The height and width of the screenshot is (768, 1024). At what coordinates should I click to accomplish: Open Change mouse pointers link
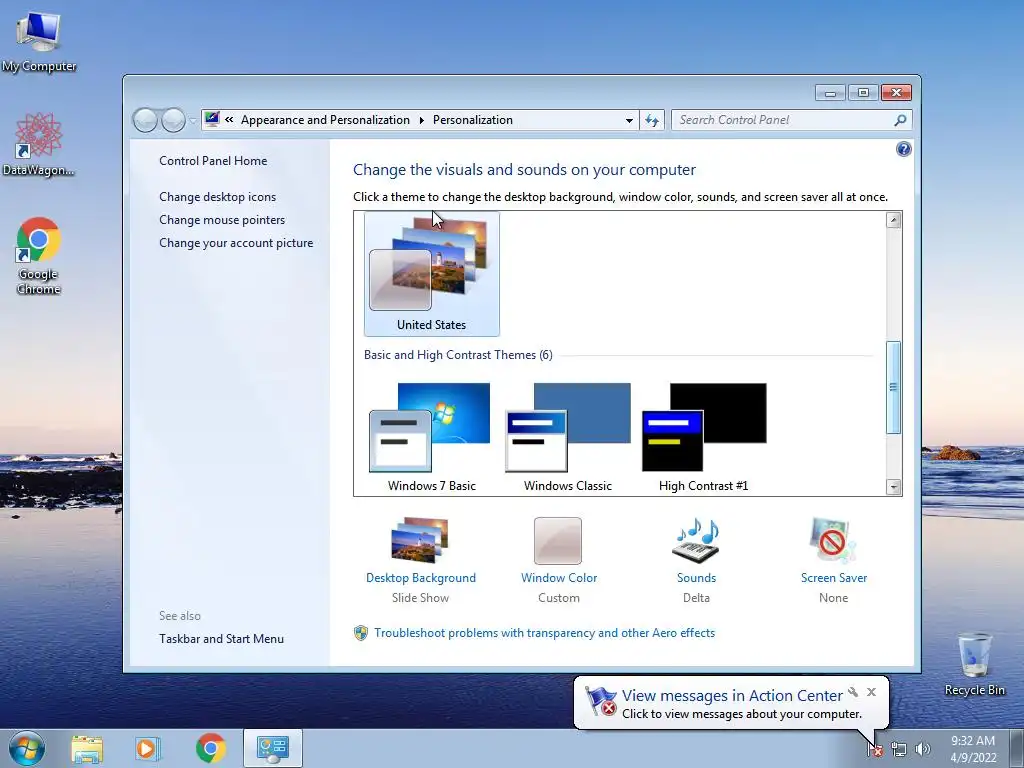pos(222,220)
